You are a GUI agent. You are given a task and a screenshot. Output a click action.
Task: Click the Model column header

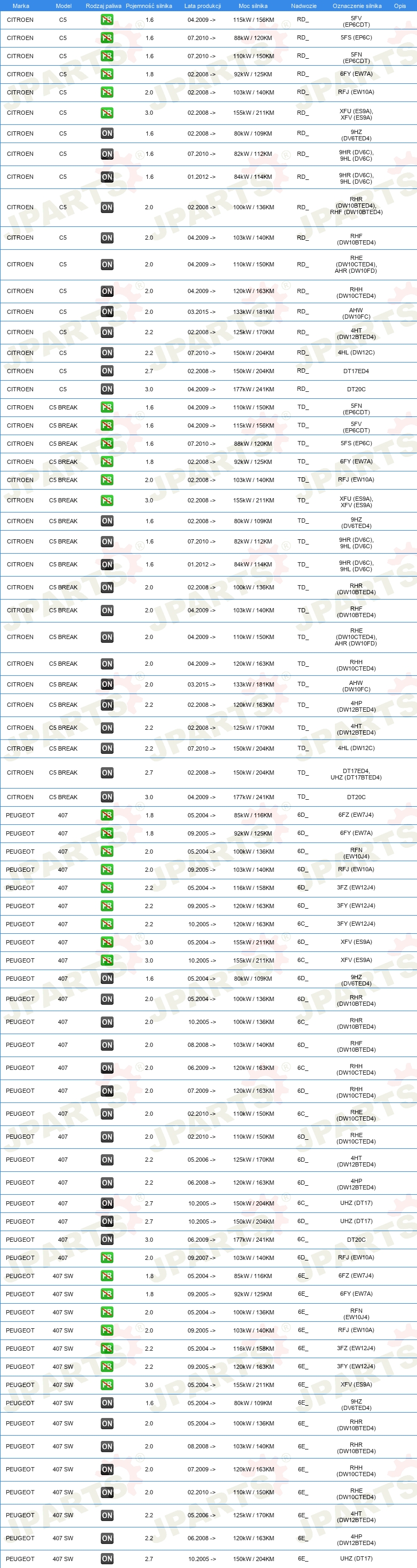(x=63, y=5)
